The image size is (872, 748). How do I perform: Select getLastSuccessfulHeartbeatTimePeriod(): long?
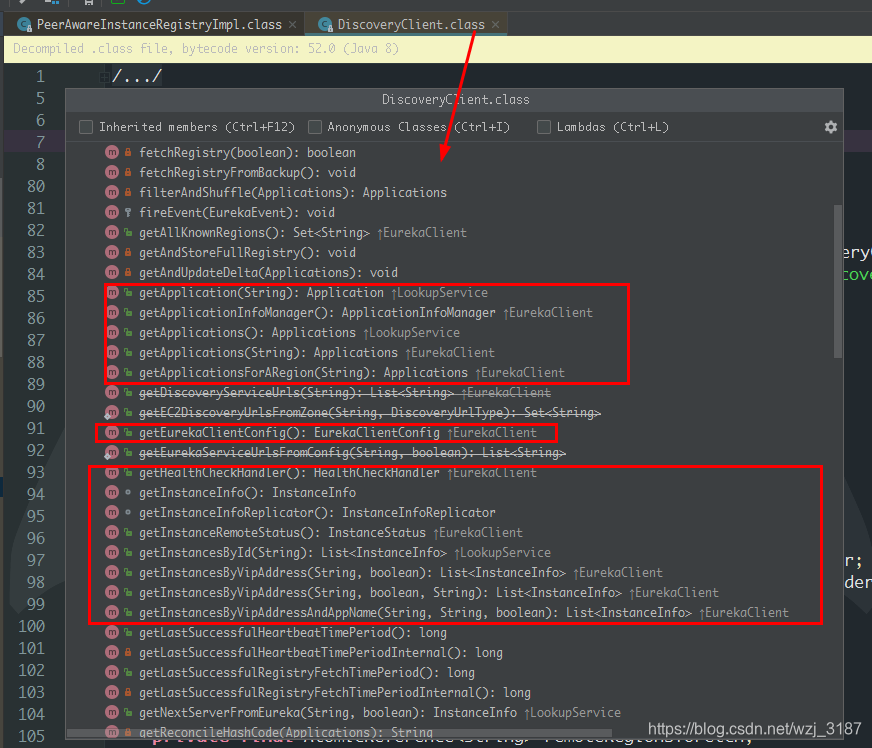point(293,633)
